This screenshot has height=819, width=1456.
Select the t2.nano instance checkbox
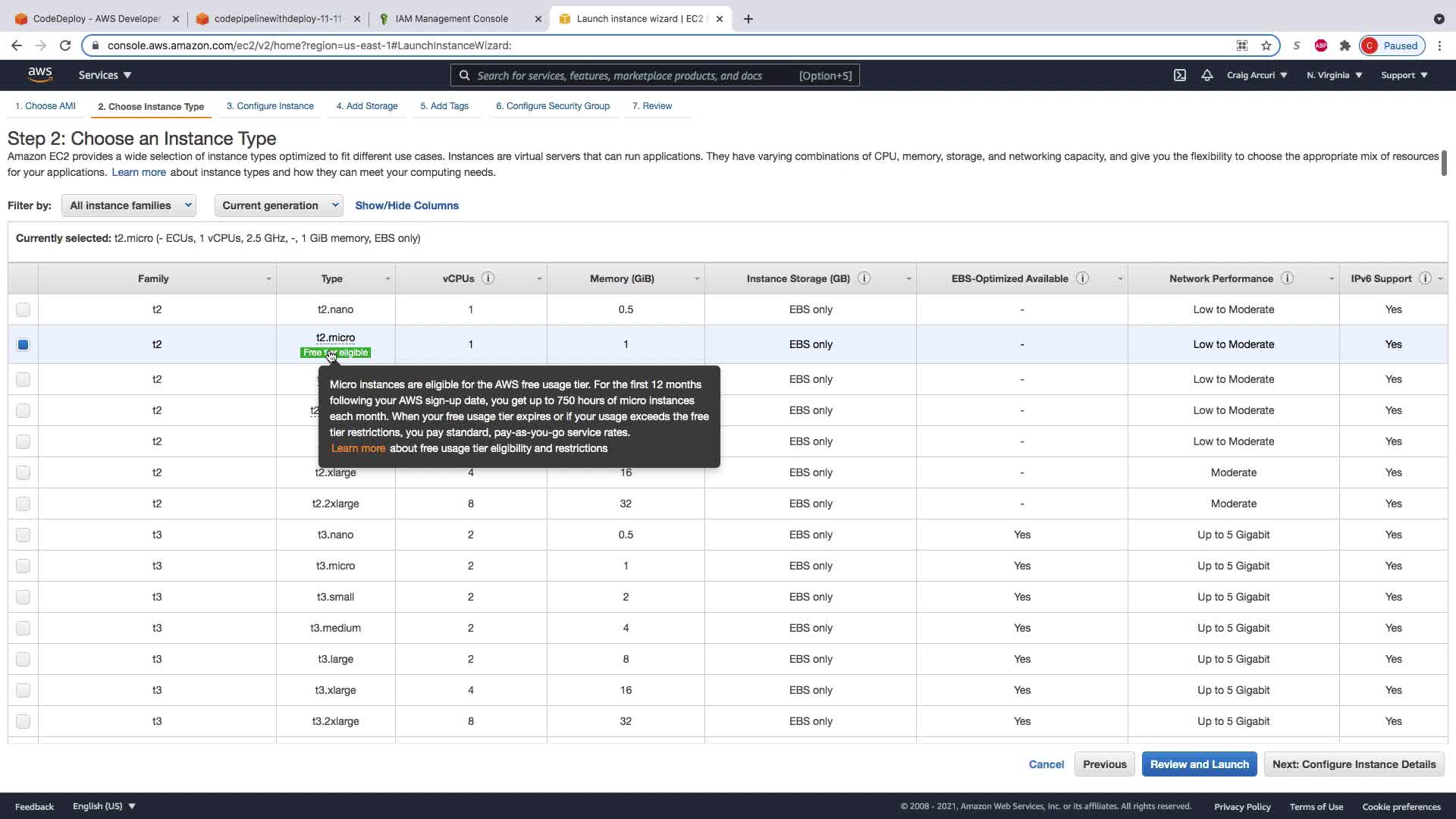[23, 309]
